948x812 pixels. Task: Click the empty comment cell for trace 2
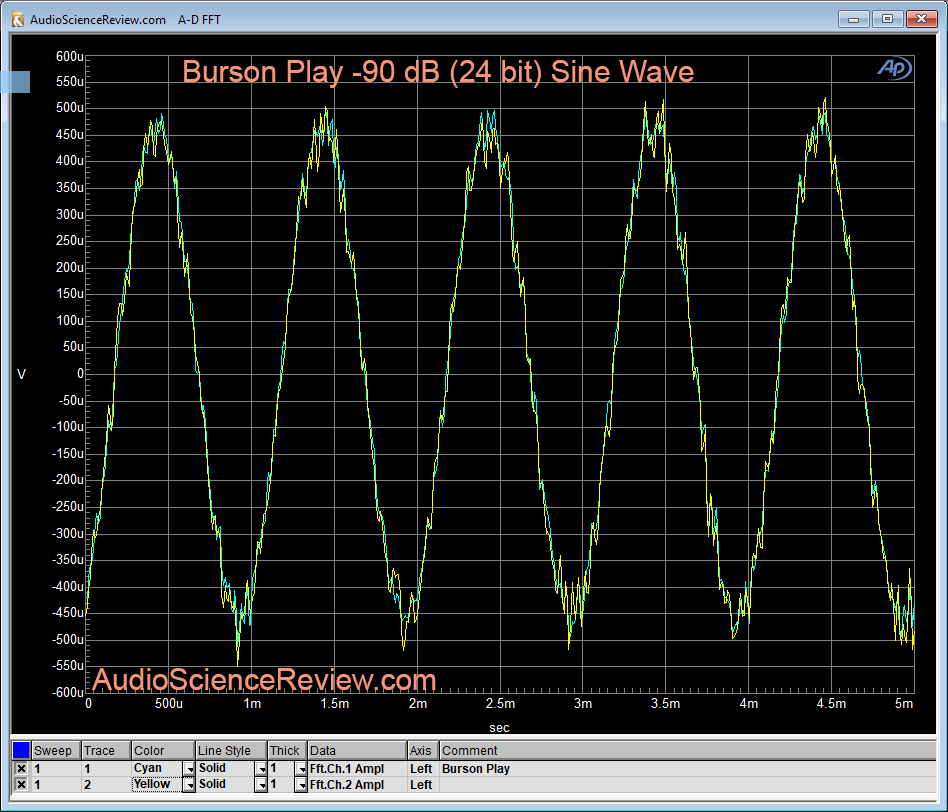(687, 784)
